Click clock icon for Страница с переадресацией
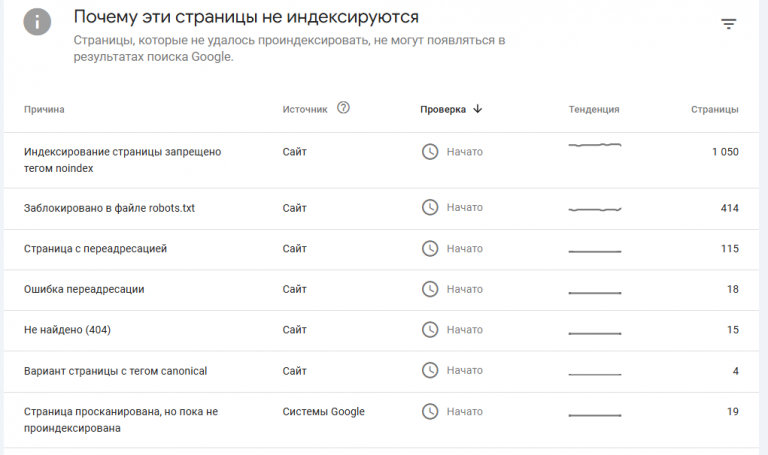768x455 pixels. click(430, 248)
